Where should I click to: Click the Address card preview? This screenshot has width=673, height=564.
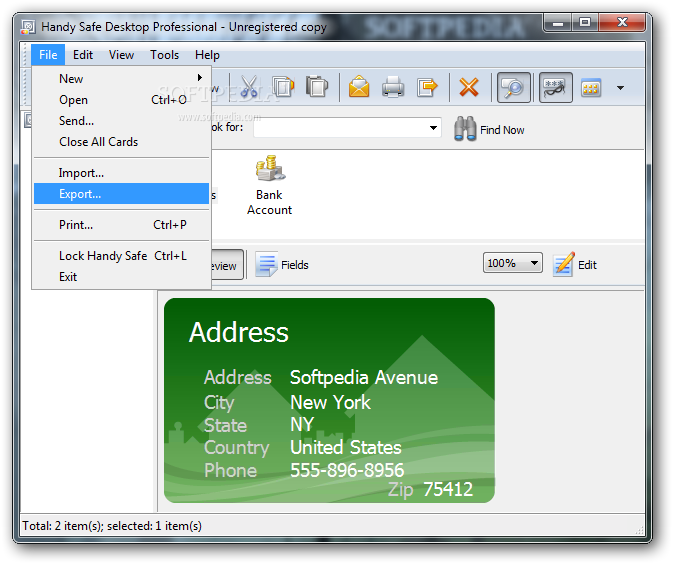click(329, 400)
